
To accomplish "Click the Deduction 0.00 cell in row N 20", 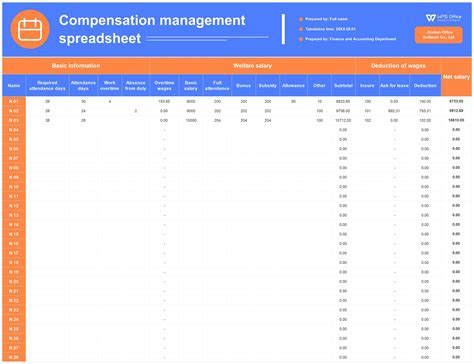I will [x=425, y=282].
